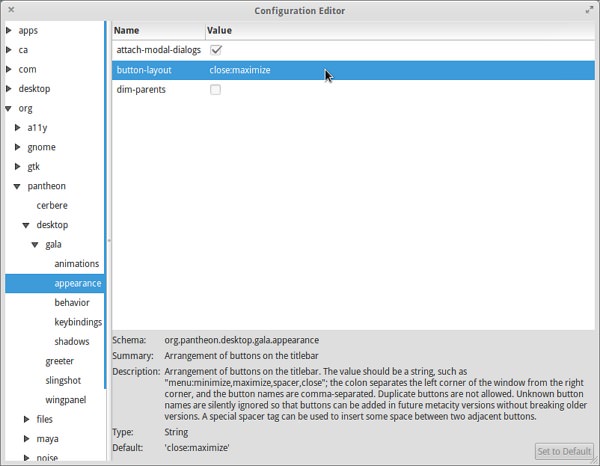
Task: Expand the top-level desktop node
Action: (8, 89)
